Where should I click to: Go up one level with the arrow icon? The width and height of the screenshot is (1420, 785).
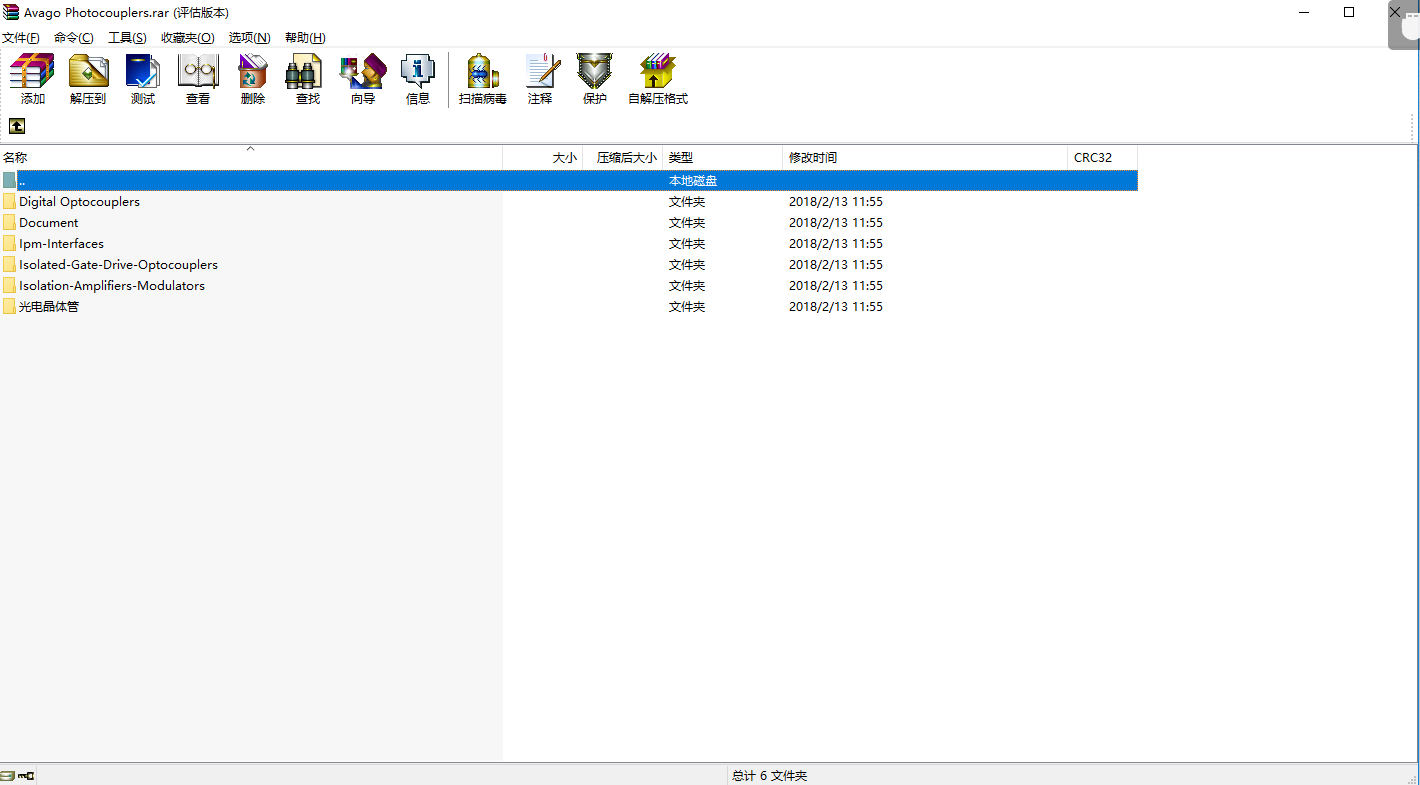click(x=17, y=126)
